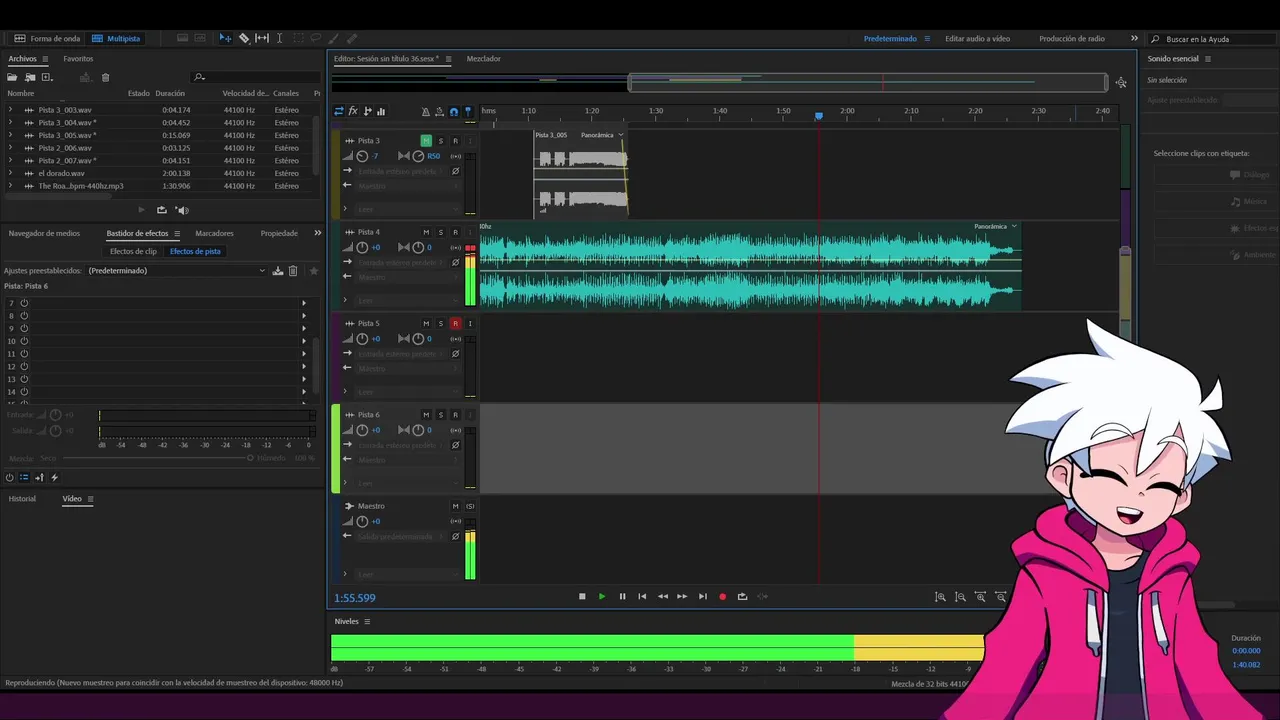The image size is (1280, 720).
Task: Switch to Multipista view
Action: tap(116, 38)
